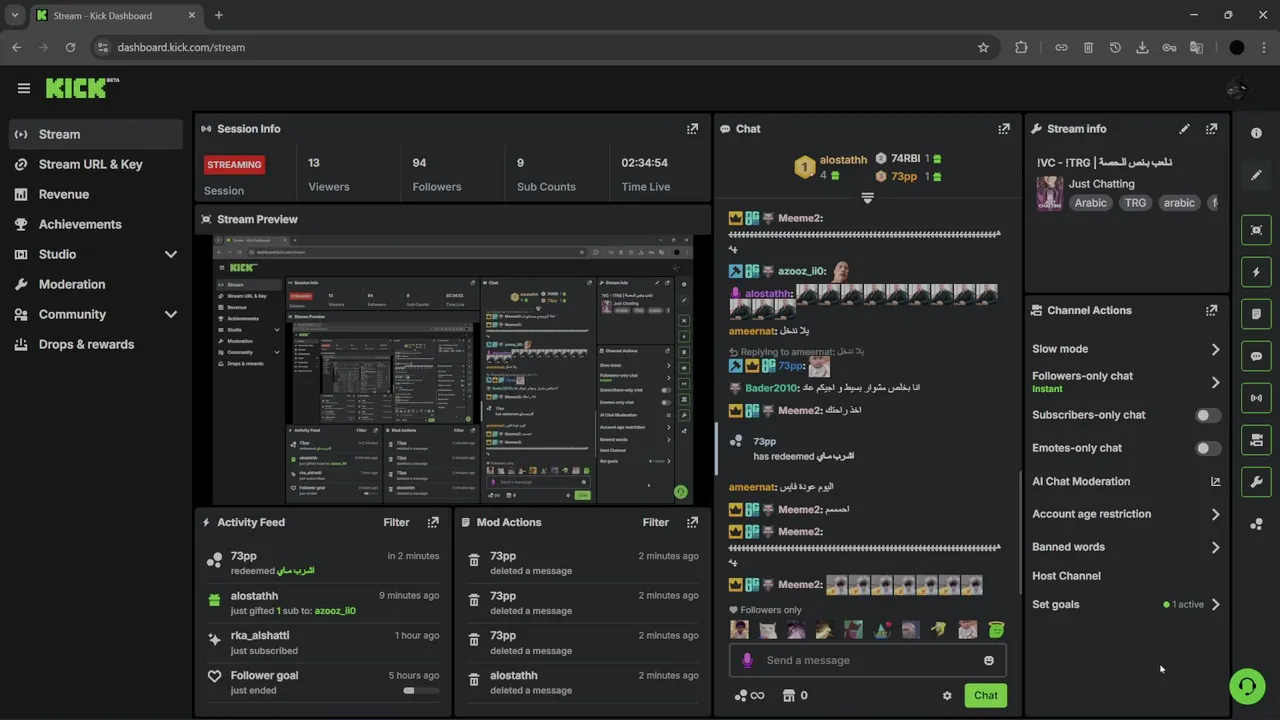Toggle the broadcast signal widget in right sidebar
This screenshot has width=1280, height=720.
point(1256,398)
